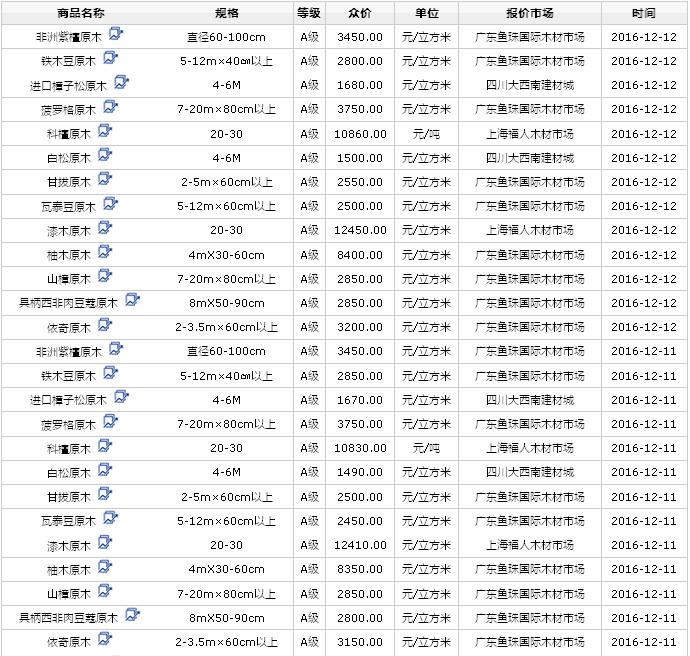Open 依奇原木 link in the 3150.00 row
The width and height of the screenshot is (690, 656).
[68, 642]
